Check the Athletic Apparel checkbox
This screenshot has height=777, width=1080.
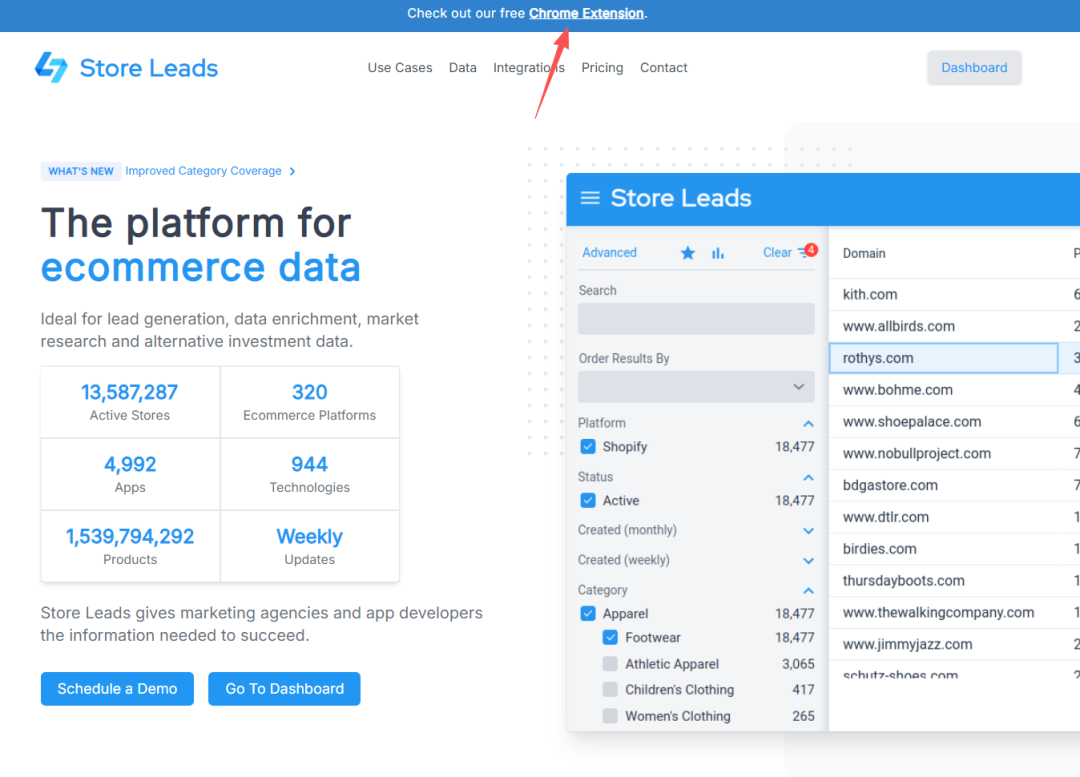point(610,664)
